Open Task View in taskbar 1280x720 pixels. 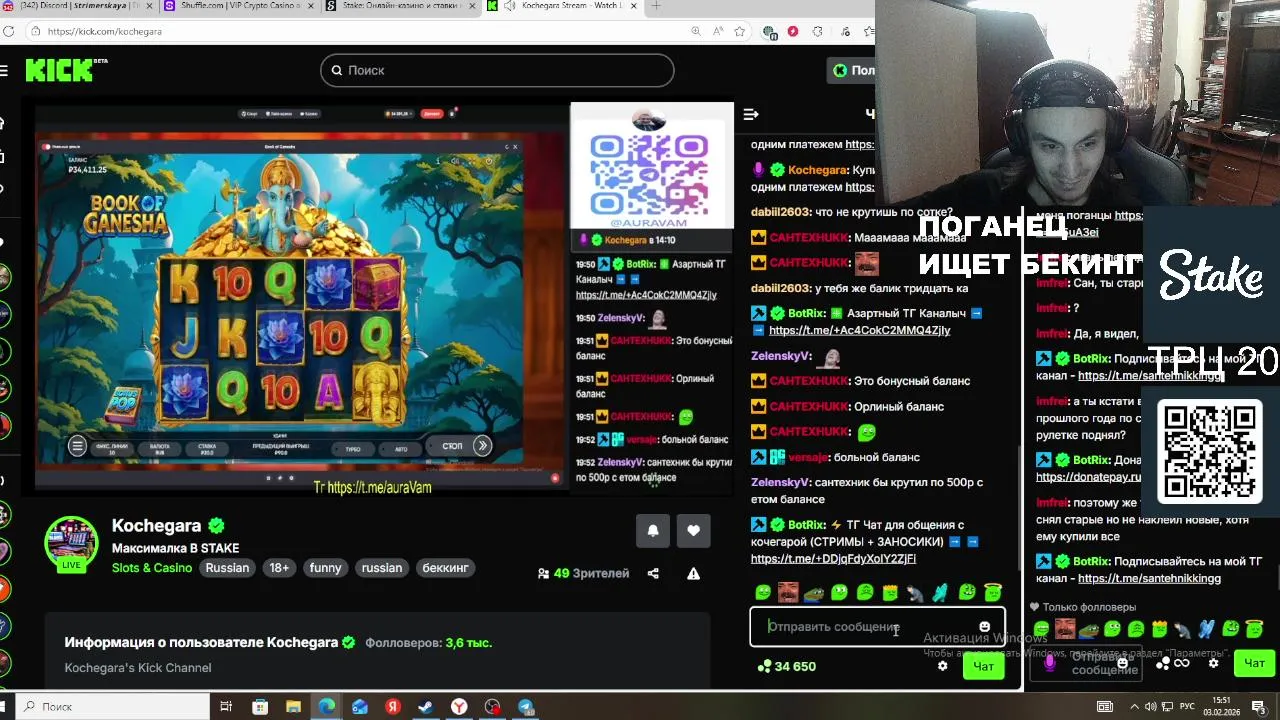click(x=227, y=707)
